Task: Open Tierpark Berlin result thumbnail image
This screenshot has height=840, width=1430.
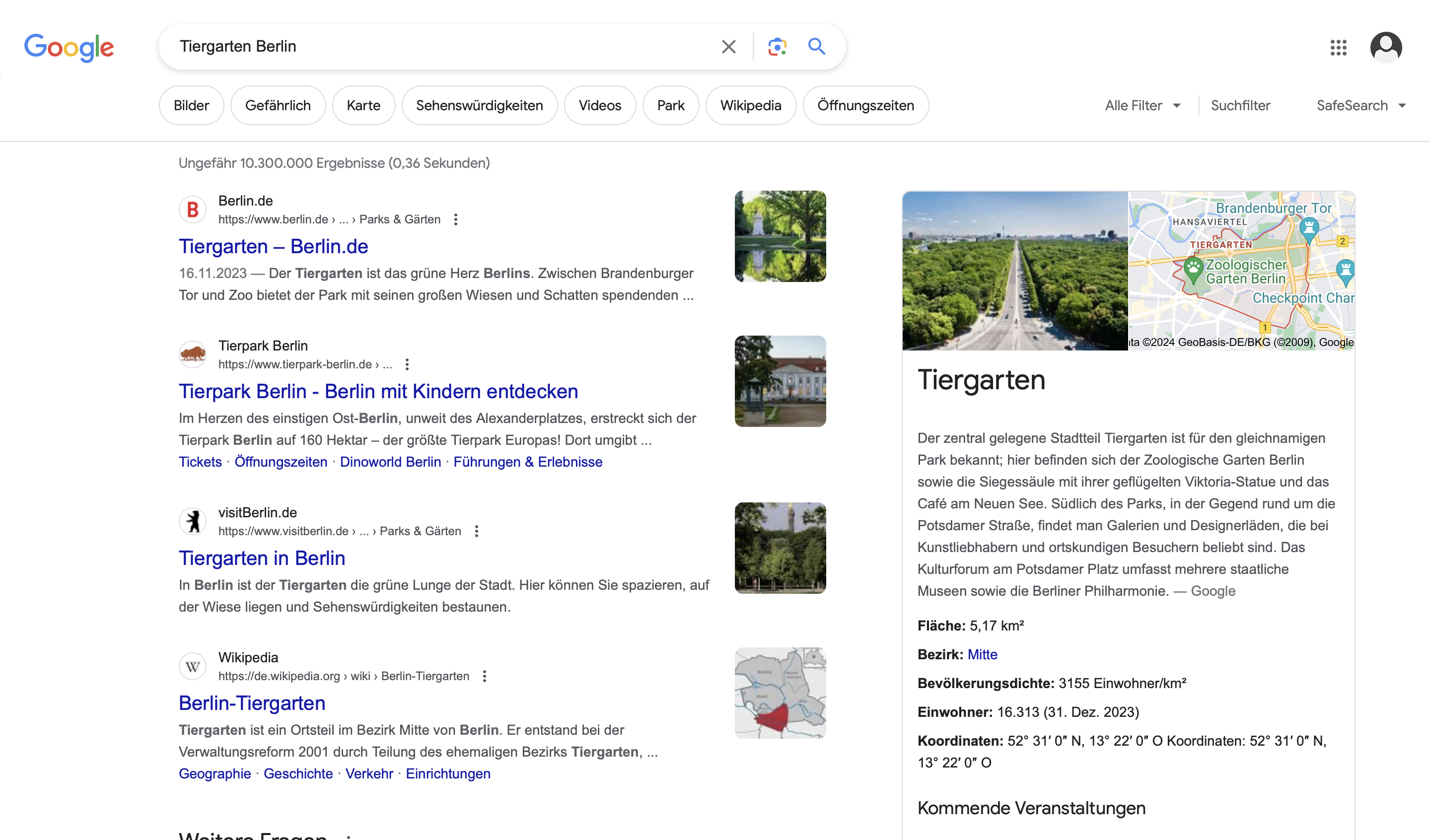Action: click(780, 381)
